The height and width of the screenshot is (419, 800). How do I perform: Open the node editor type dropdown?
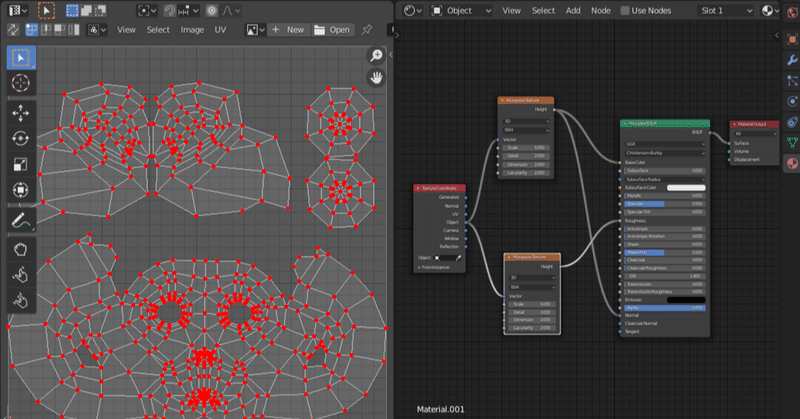coord(412,10)
